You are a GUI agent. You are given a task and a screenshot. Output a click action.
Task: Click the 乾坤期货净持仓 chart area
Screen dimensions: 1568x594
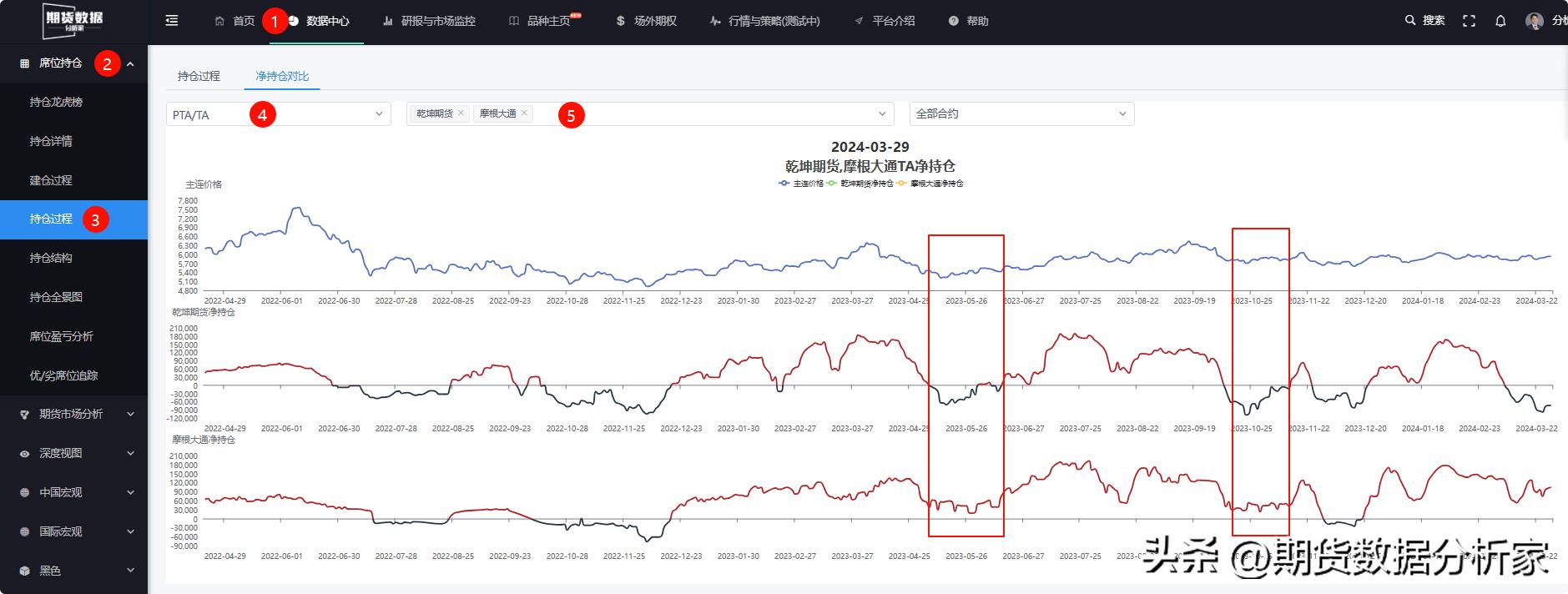coord(878,374)
